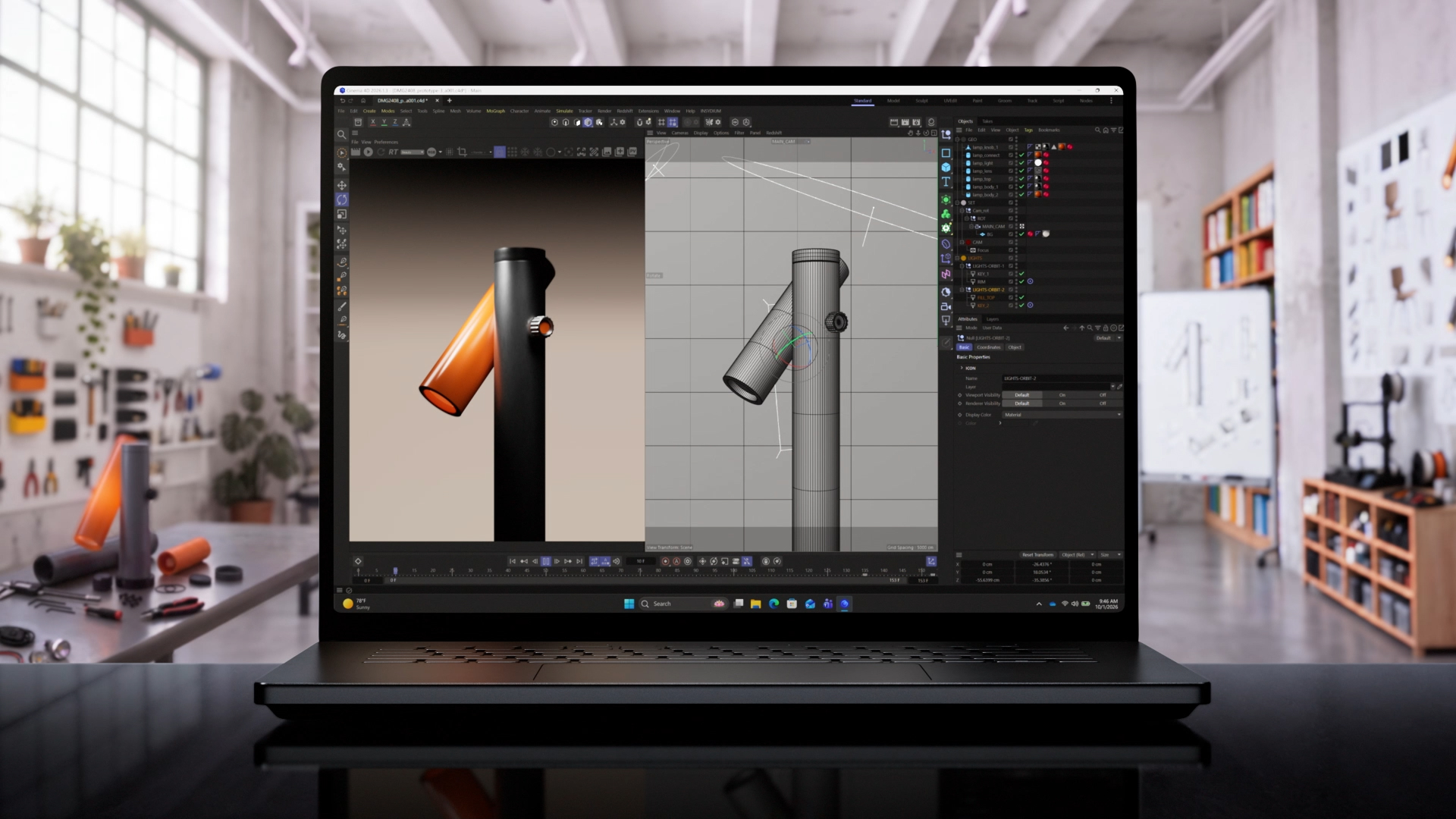Set Viewport Visibility to On
Viewport: 1456px width, 819px height.
click(1062, 395)
